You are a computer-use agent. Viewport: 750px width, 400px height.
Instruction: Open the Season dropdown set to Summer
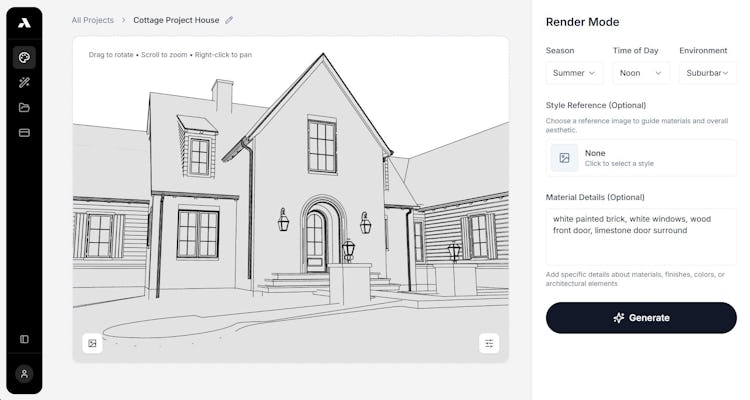click(574, 73)
